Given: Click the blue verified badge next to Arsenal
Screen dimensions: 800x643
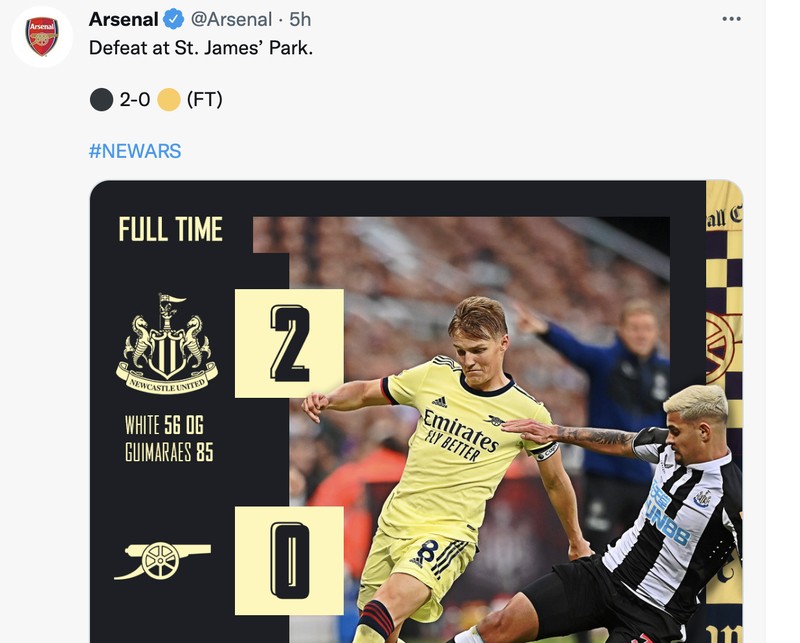Looking at the screenshot, I should tap(173, 16).
